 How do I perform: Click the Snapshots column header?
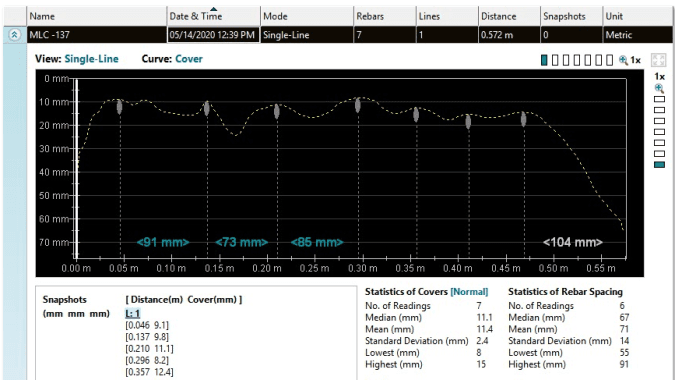[571, 16]
